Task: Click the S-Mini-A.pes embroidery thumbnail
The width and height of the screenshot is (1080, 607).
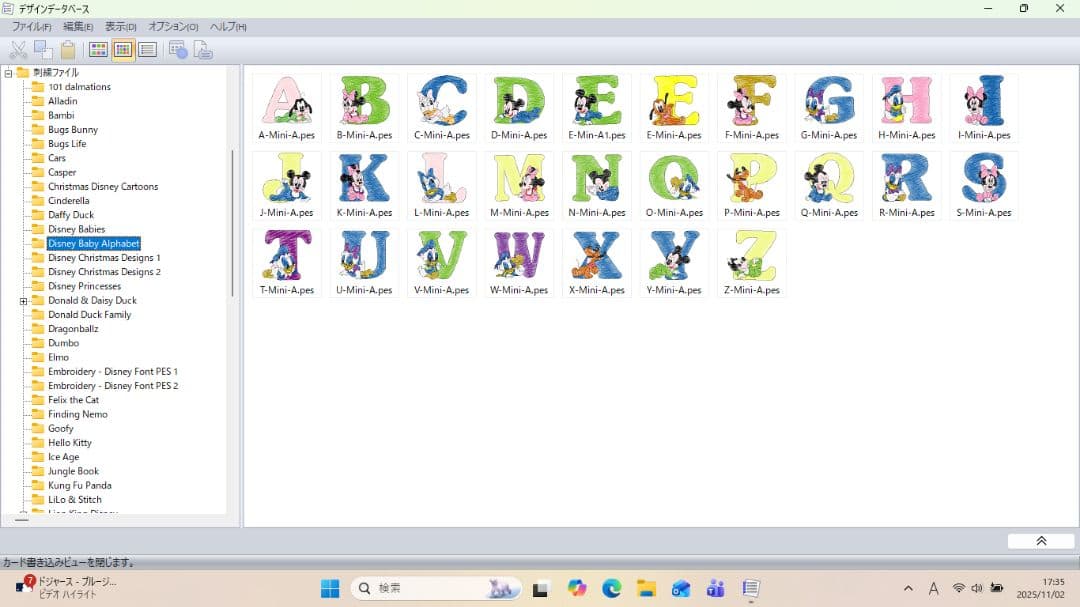Action: click(x=983, y=185)
